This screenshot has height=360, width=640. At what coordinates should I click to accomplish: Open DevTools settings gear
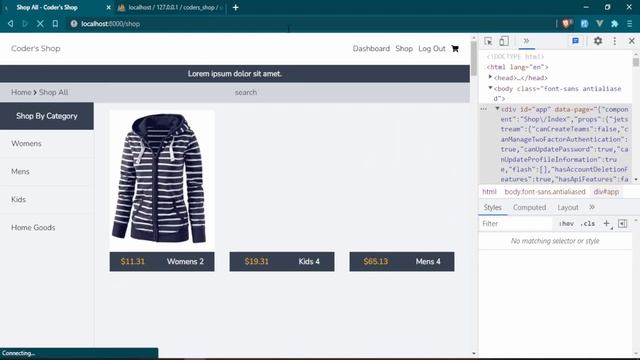click(598, 41)
